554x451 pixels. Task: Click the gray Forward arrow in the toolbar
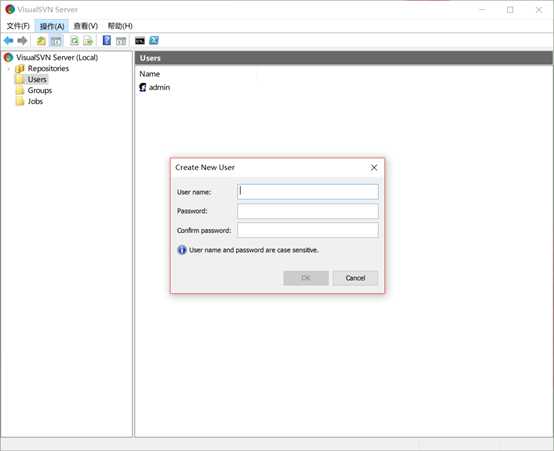pyautogui.click(x=22, y=41)
